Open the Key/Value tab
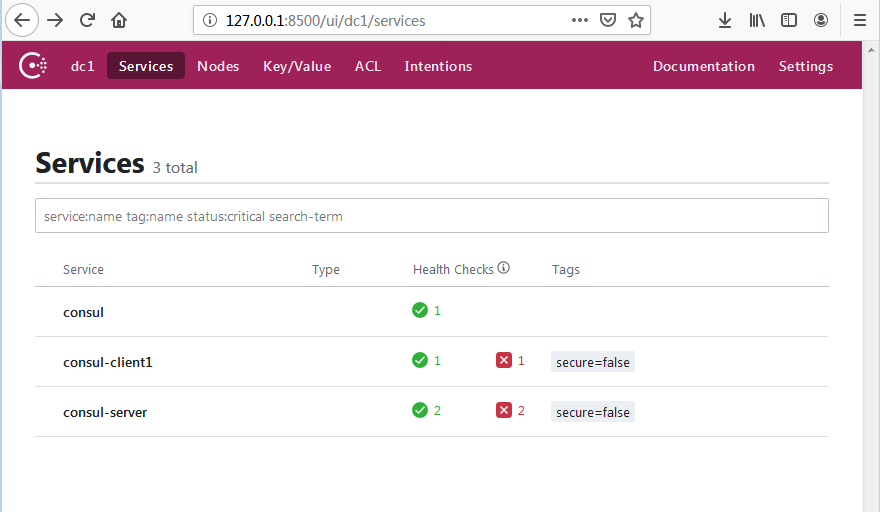 click(297, 66)
